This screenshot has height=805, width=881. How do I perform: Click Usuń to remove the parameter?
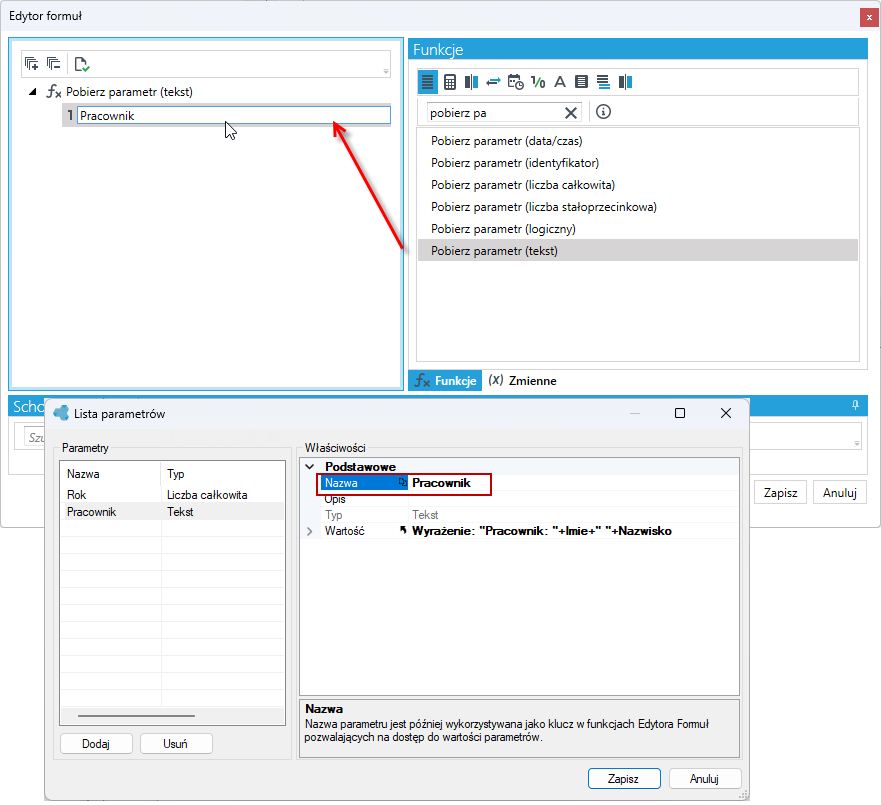tap(176, 744)
